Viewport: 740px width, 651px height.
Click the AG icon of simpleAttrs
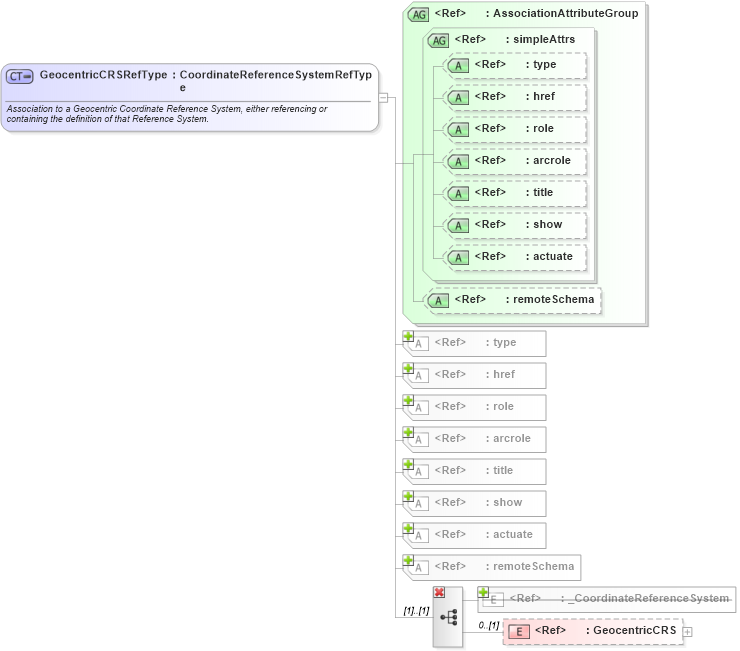pyautogui.click(x=438, y=41)
